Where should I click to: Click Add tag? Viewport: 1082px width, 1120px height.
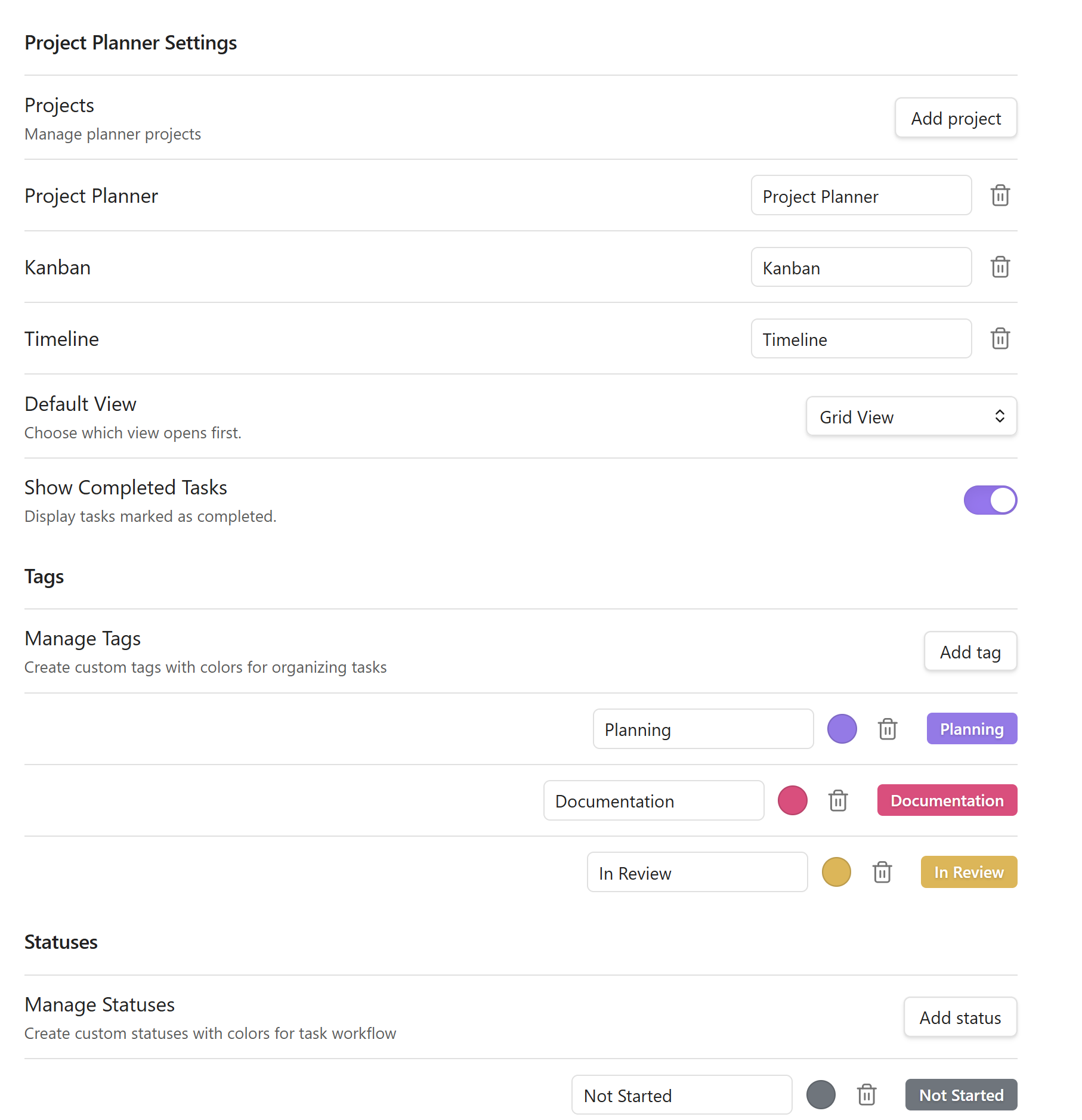tap(970, 651)
